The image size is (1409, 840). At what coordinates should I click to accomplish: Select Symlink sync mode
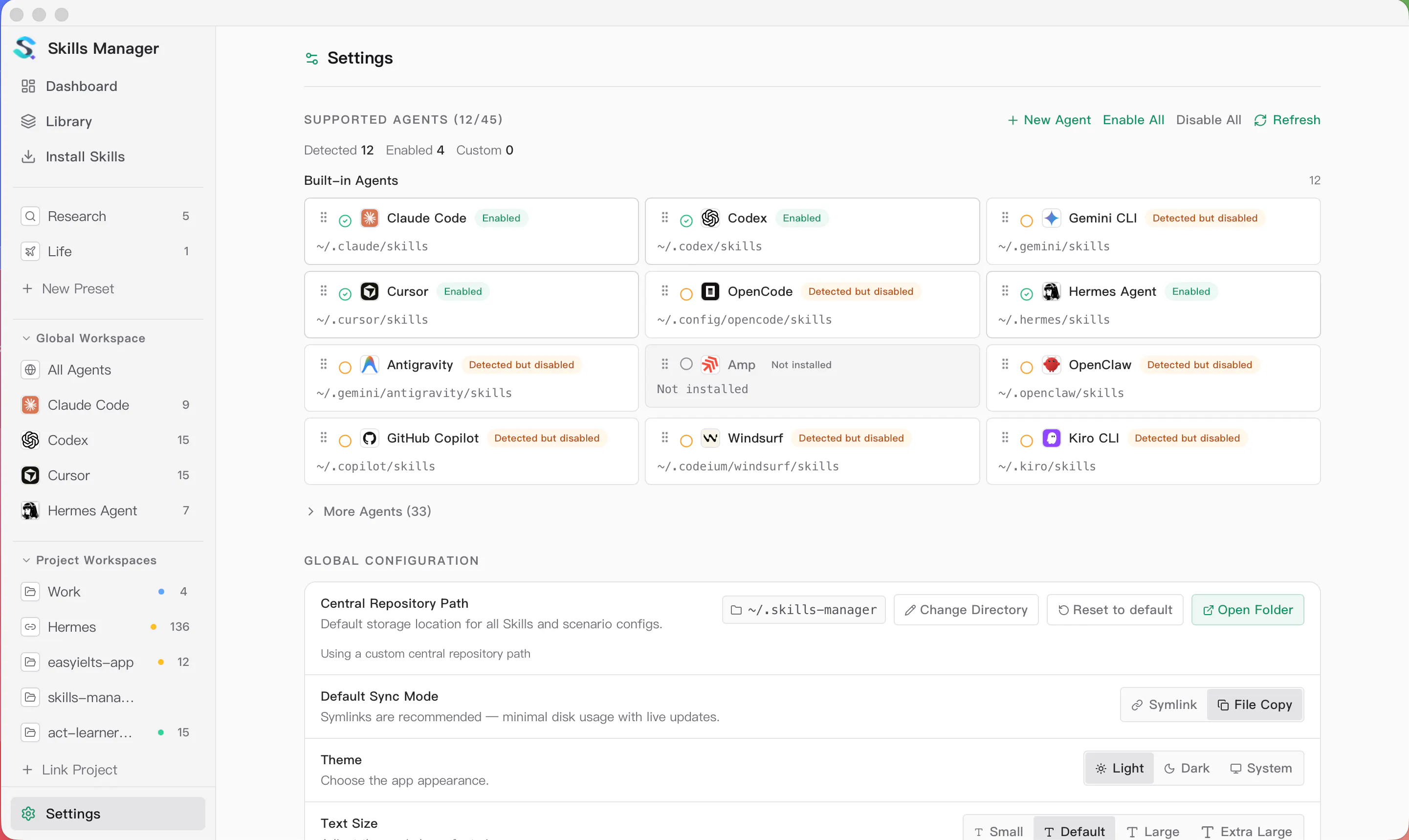pos(1164,705)
